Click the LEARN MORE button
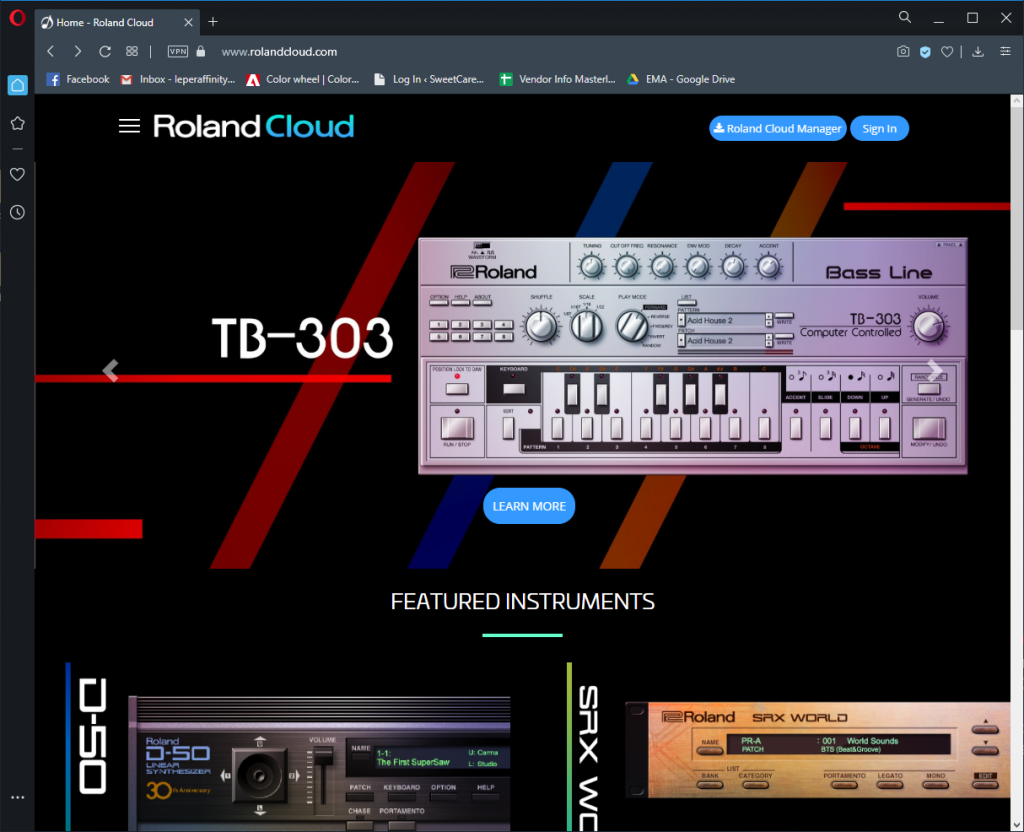Screen dimensions: 1024x832 pyautogui.click(x=528, y=505)
